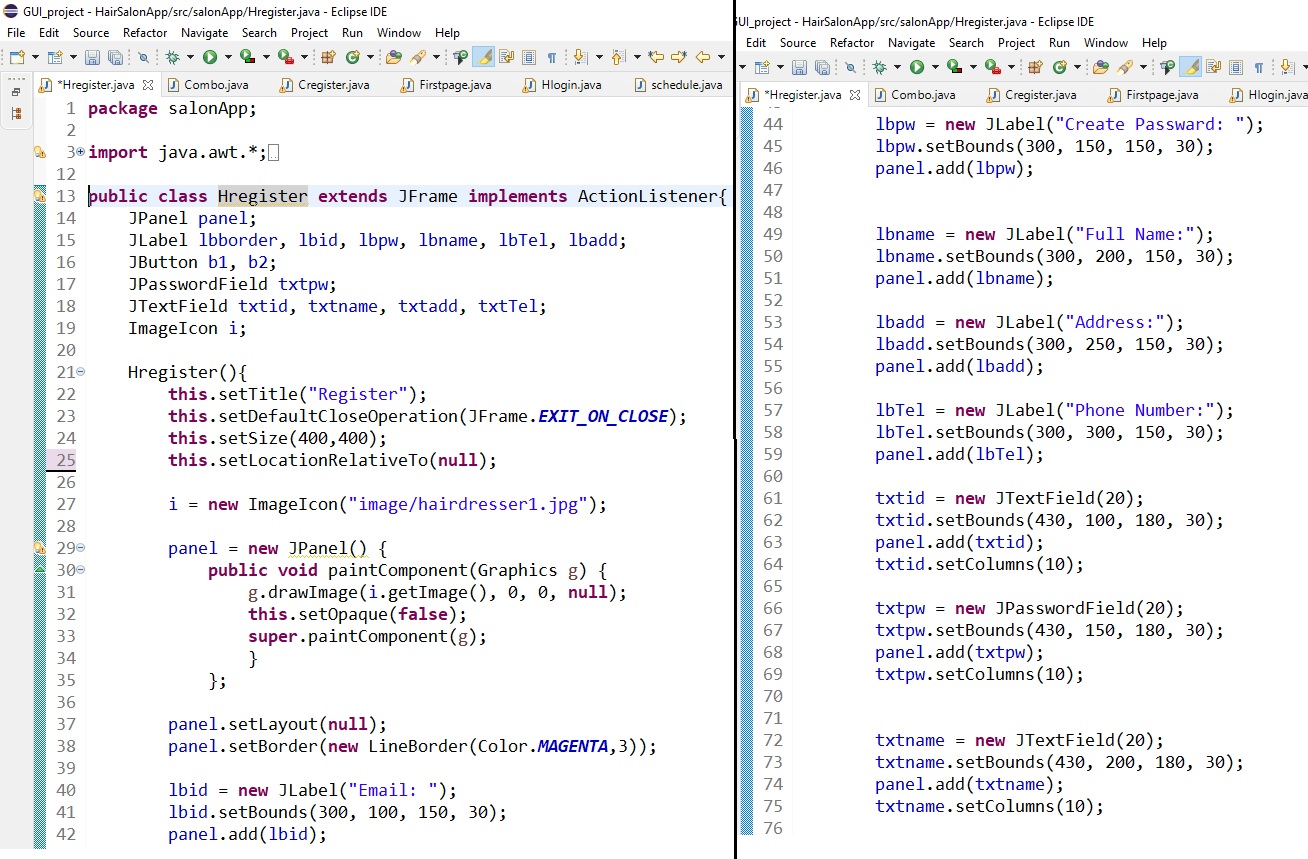This screenshot has height=859, width=1308.
Task: Open the Run dropdown arrow in left window
Action: click(x=228, y=58)
